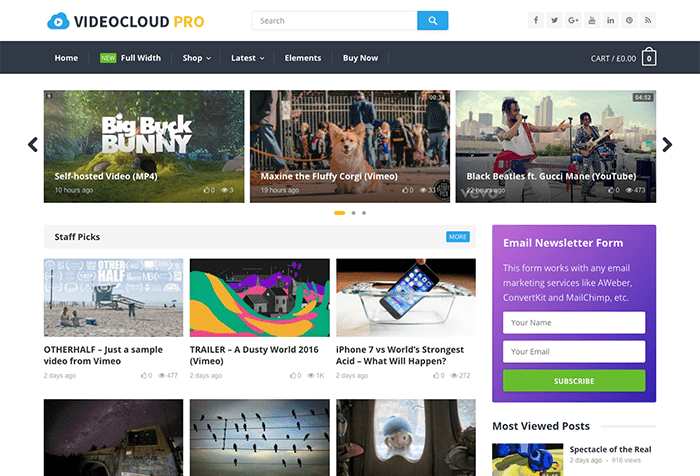Select the second carousel pagination dot
Image resolution: width=700 pixels, height=476 pixels.
pos(353,213)
